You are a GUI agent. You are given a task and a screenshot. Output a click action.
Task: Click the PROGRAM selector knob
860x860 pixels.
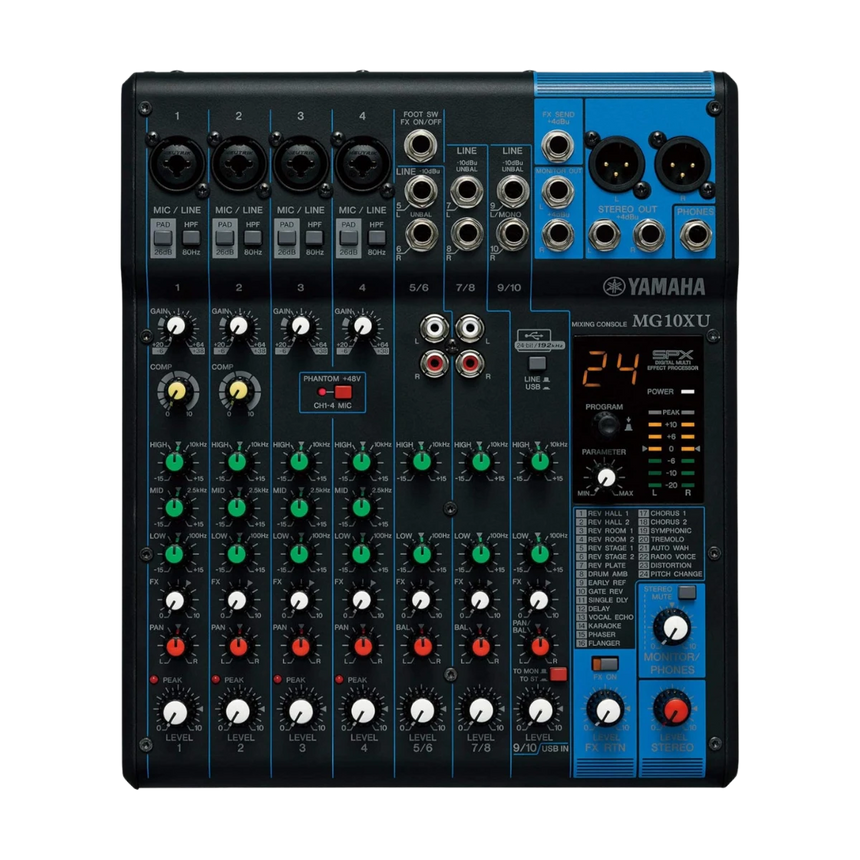pyautogui.click(x=607, y=425)
